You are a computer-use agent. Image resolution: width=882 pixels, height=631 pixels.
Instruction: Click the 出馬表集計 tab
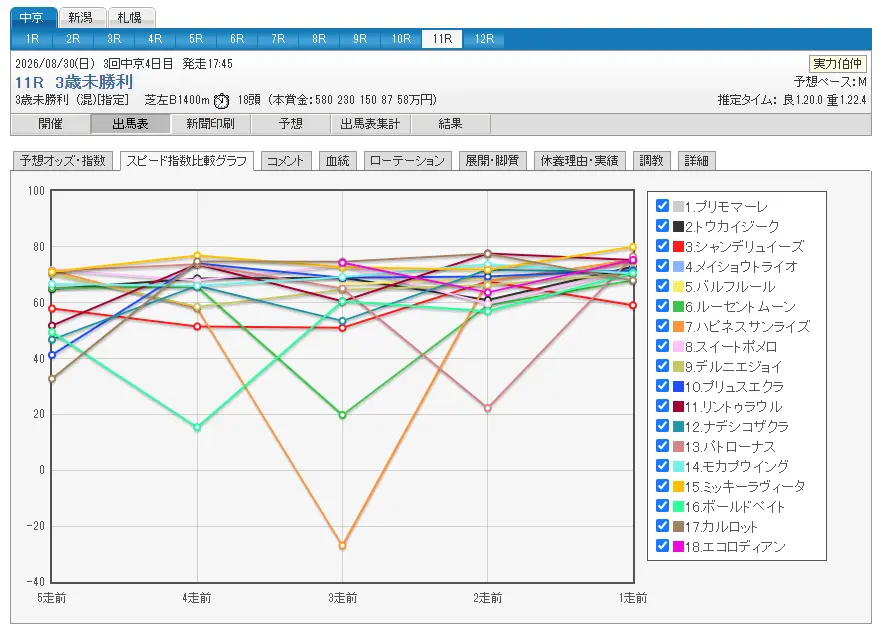[x=370, y=124]
